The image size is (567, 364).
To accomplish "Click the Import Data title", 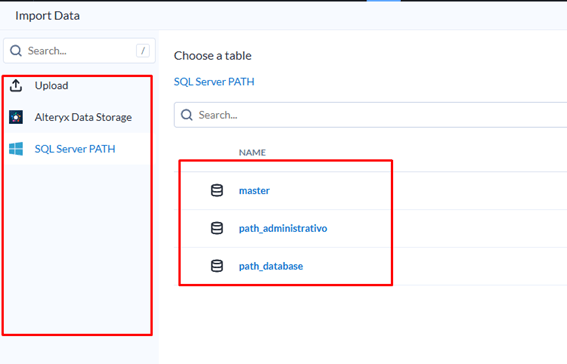I will [47, 16].
